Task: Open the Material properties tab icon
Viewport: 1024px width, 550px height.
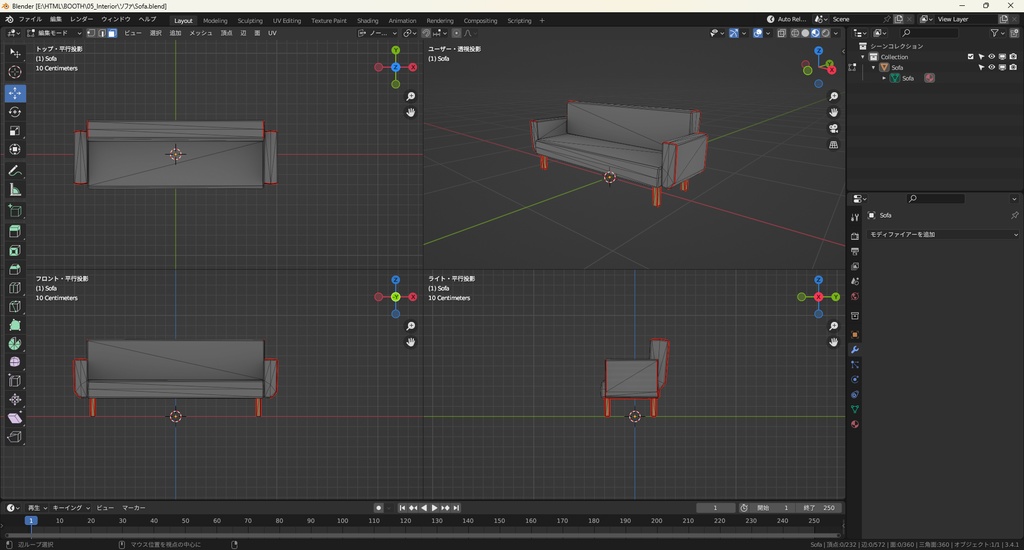Action: point(855,424)
